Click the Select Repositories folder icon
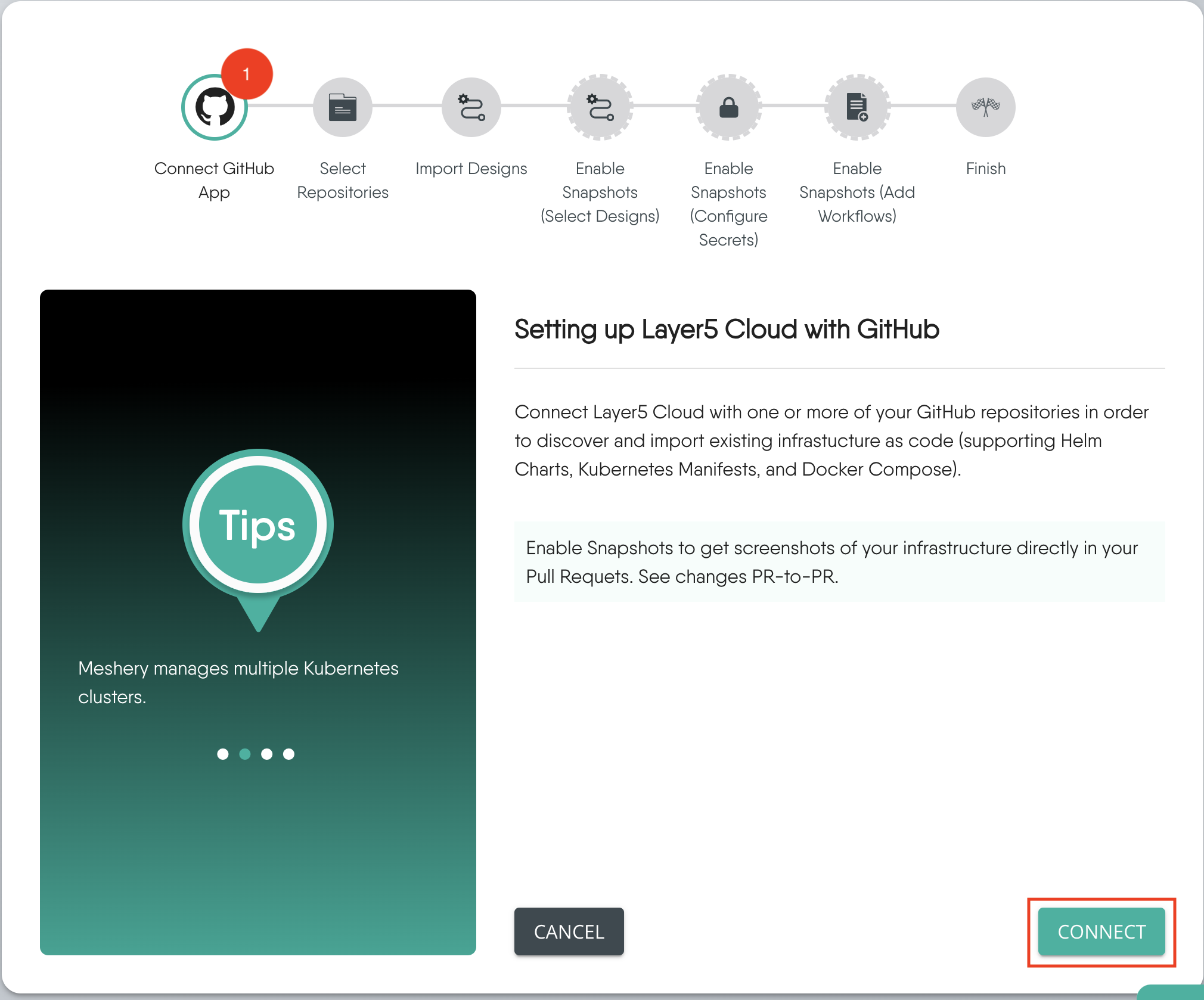1204x1000 pixels. coord(342,107)
